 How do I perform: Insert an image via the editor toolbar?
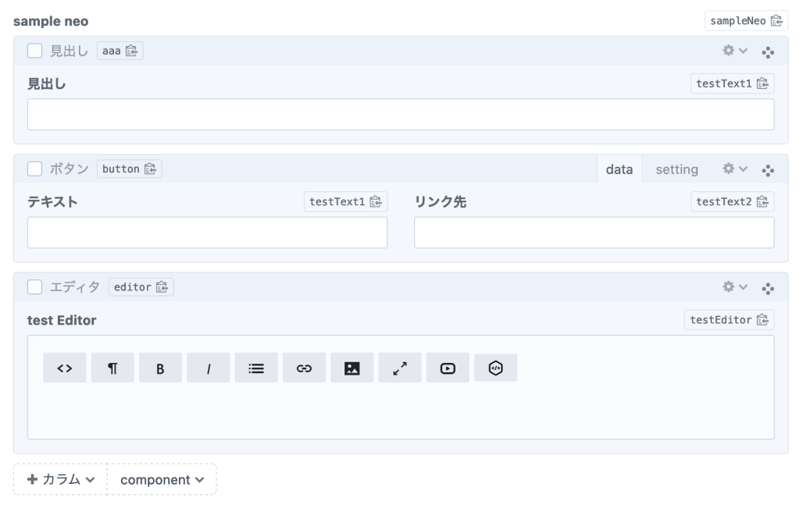pos(352,368)
